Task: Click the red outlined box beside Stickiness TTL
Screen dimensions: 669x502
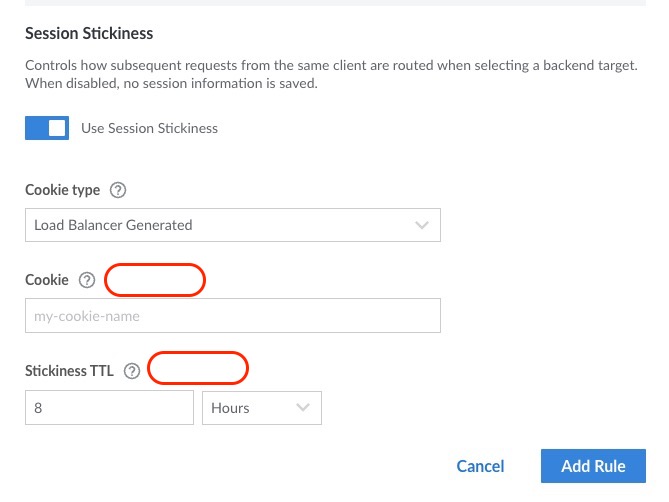Action: click(x=198, y=368)
